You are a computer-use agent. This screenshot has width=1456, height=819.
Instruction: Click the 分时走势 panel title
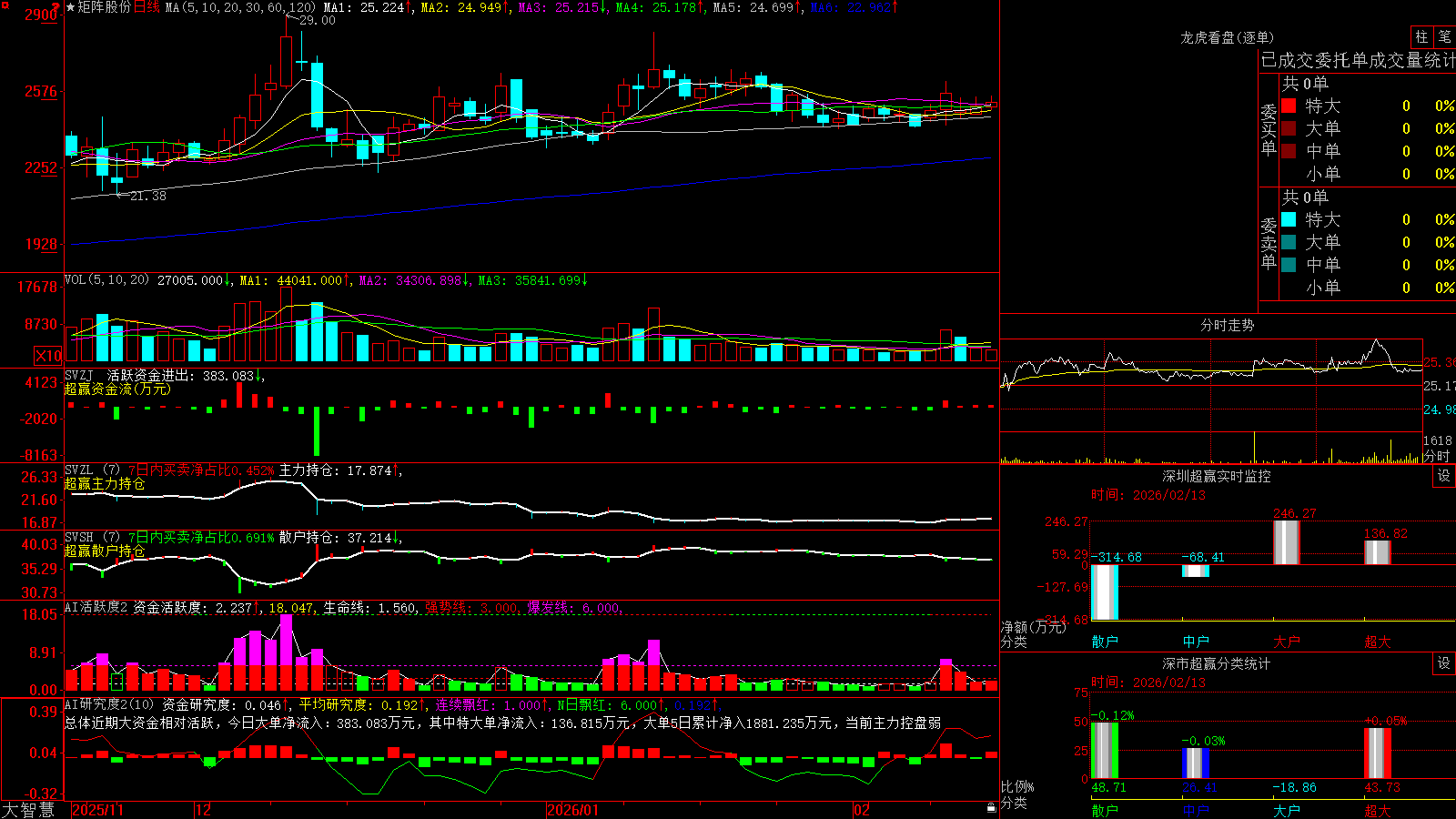(1227, 325)
